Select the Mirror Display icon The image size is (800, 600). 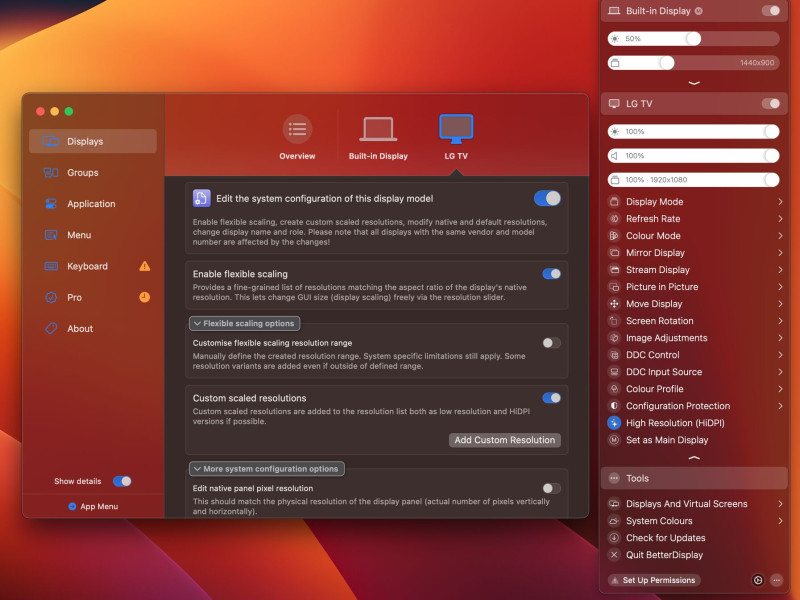coord(614,253)
